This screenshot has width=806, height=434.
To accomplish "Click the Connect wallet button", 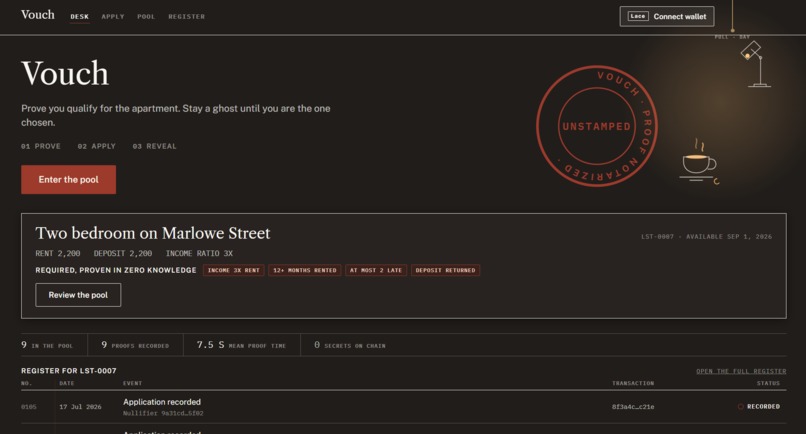I will [667, 16].
